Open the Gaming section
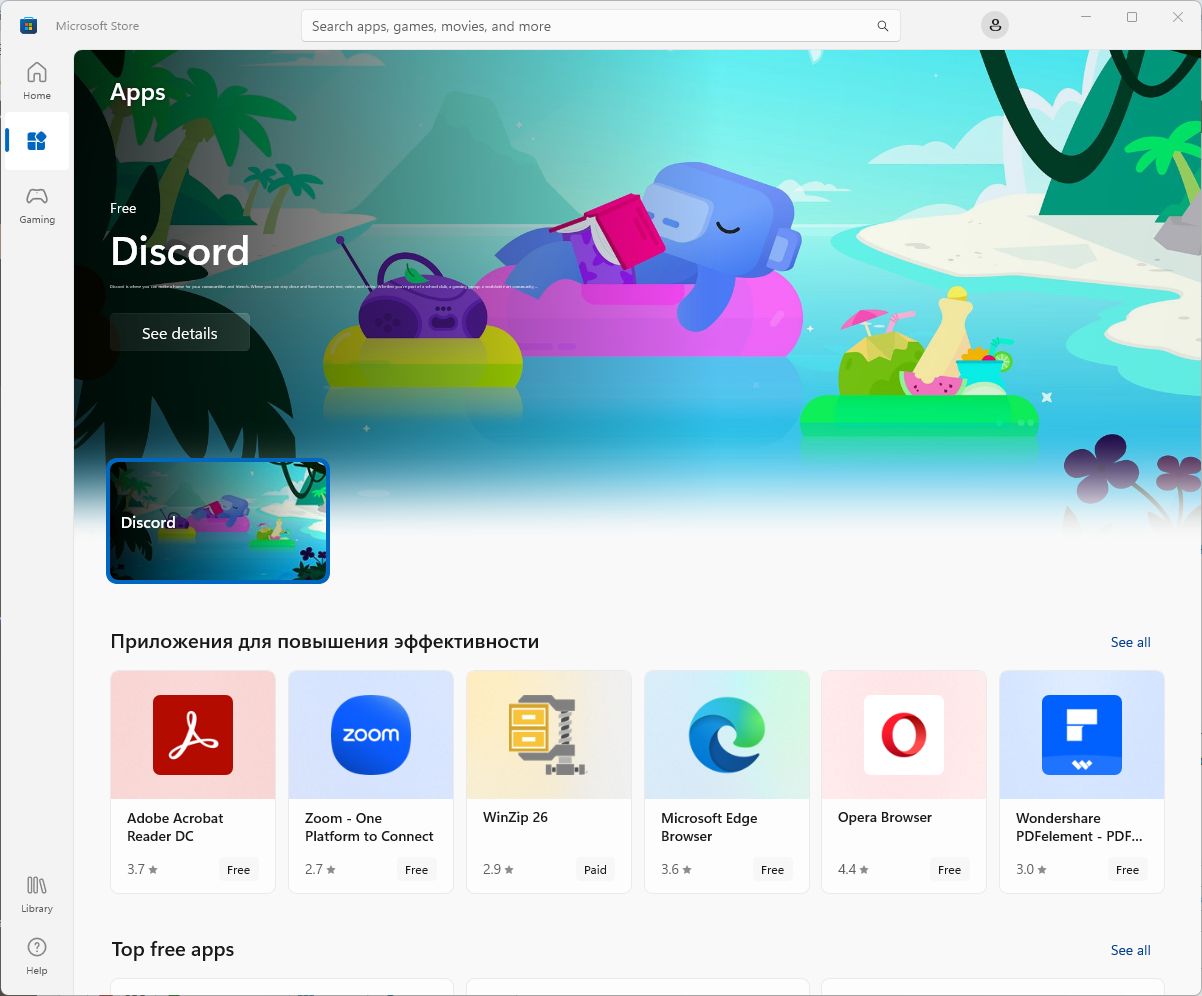This screenshot has width=1202, height=996. click(x=37, y=204)
